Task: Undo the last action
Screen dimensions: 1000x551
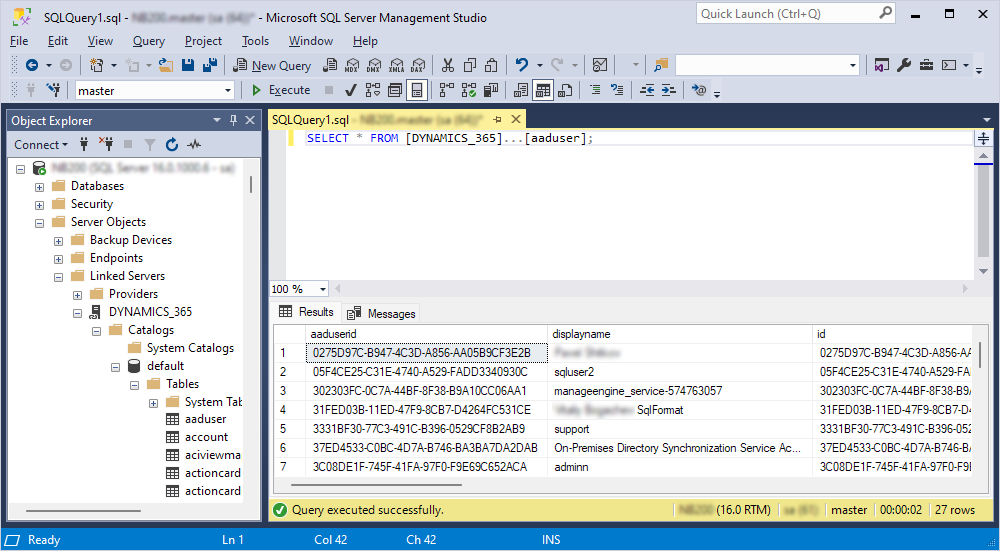Action: (x=522, y=65)
